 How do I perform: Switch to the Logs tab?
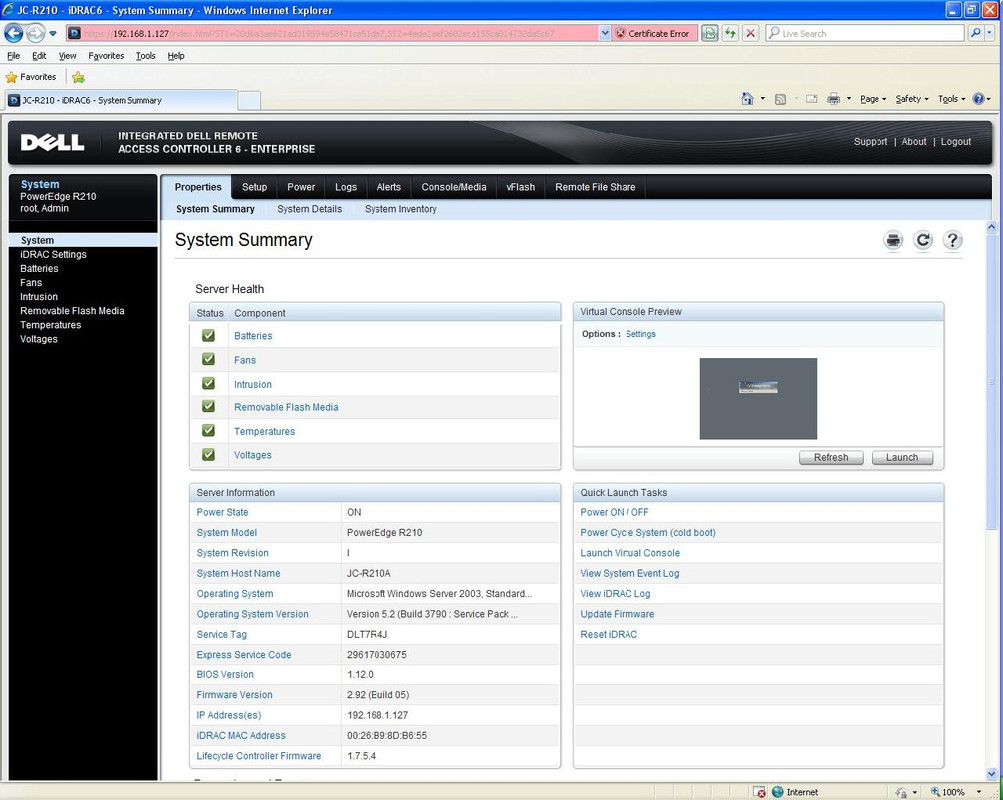point(345,187)
